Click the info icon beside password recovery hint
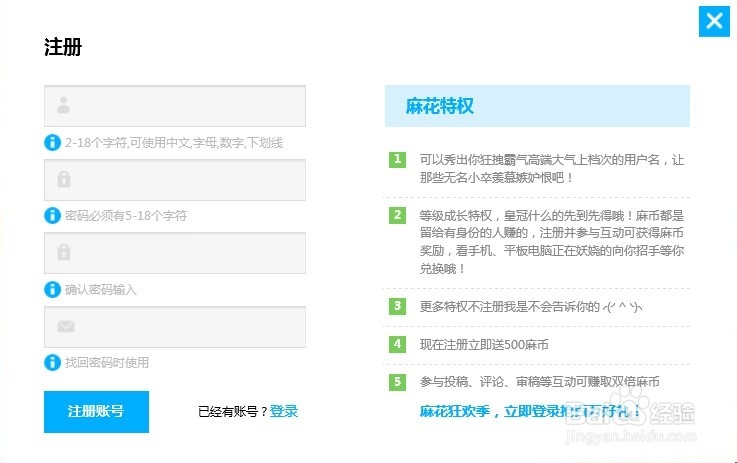This screenshot has width=737, height=463. coord(53,362)
